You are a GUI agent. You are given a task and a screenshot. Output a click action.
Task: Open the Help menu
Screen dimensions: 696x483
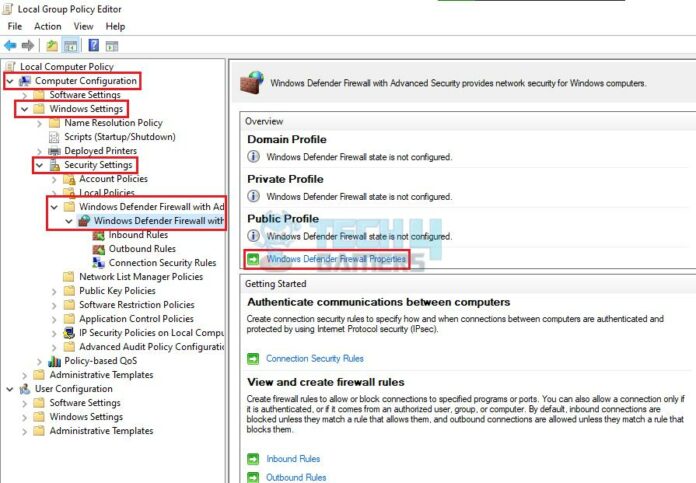tap(115, 26)
